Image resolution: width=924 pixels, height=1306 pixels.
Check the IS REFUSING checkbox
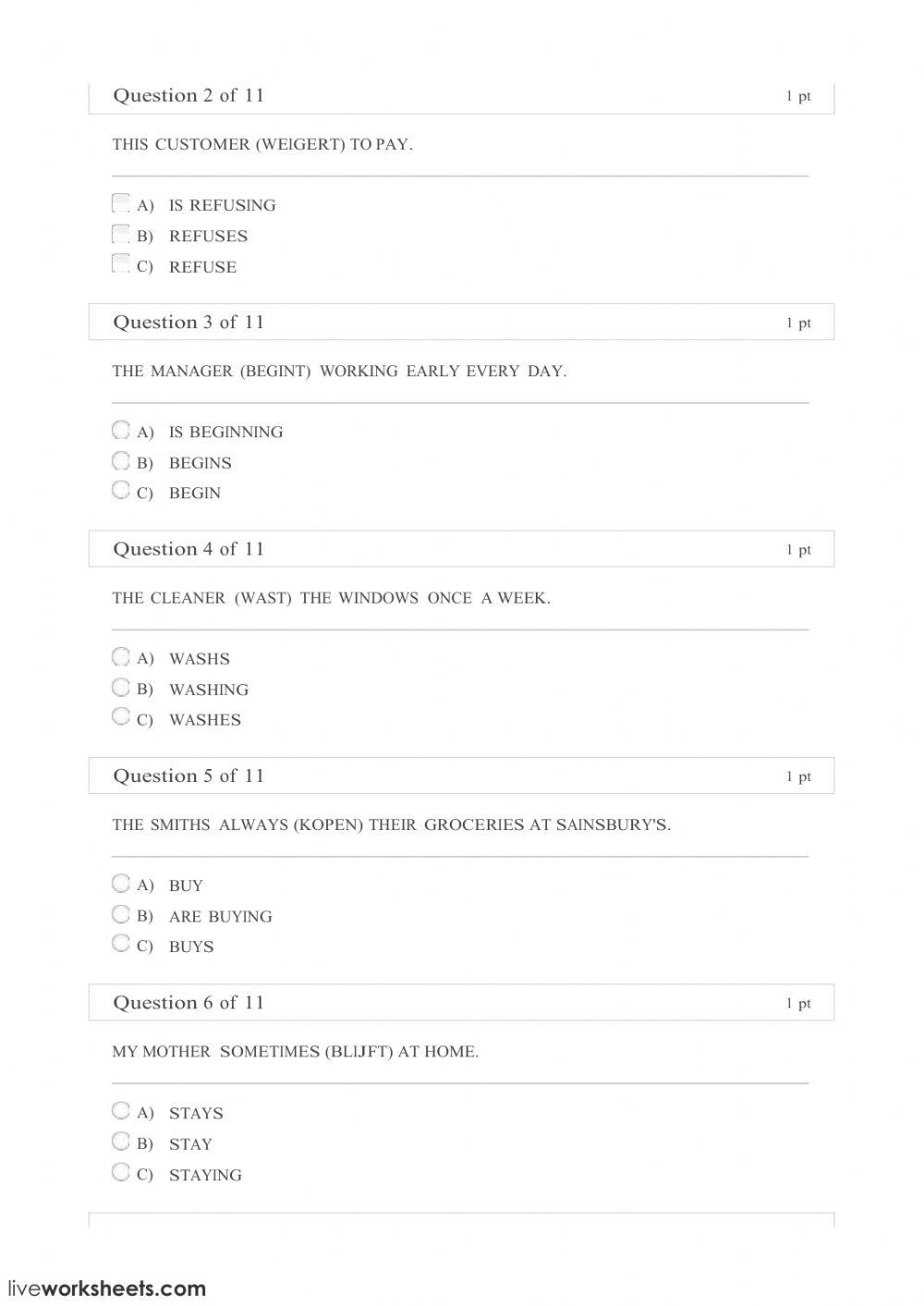click(x=120, y=202)
